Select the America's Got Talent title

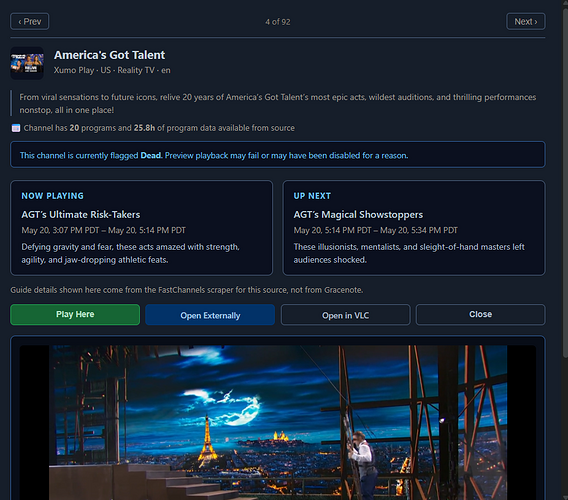tap(109, 55)
